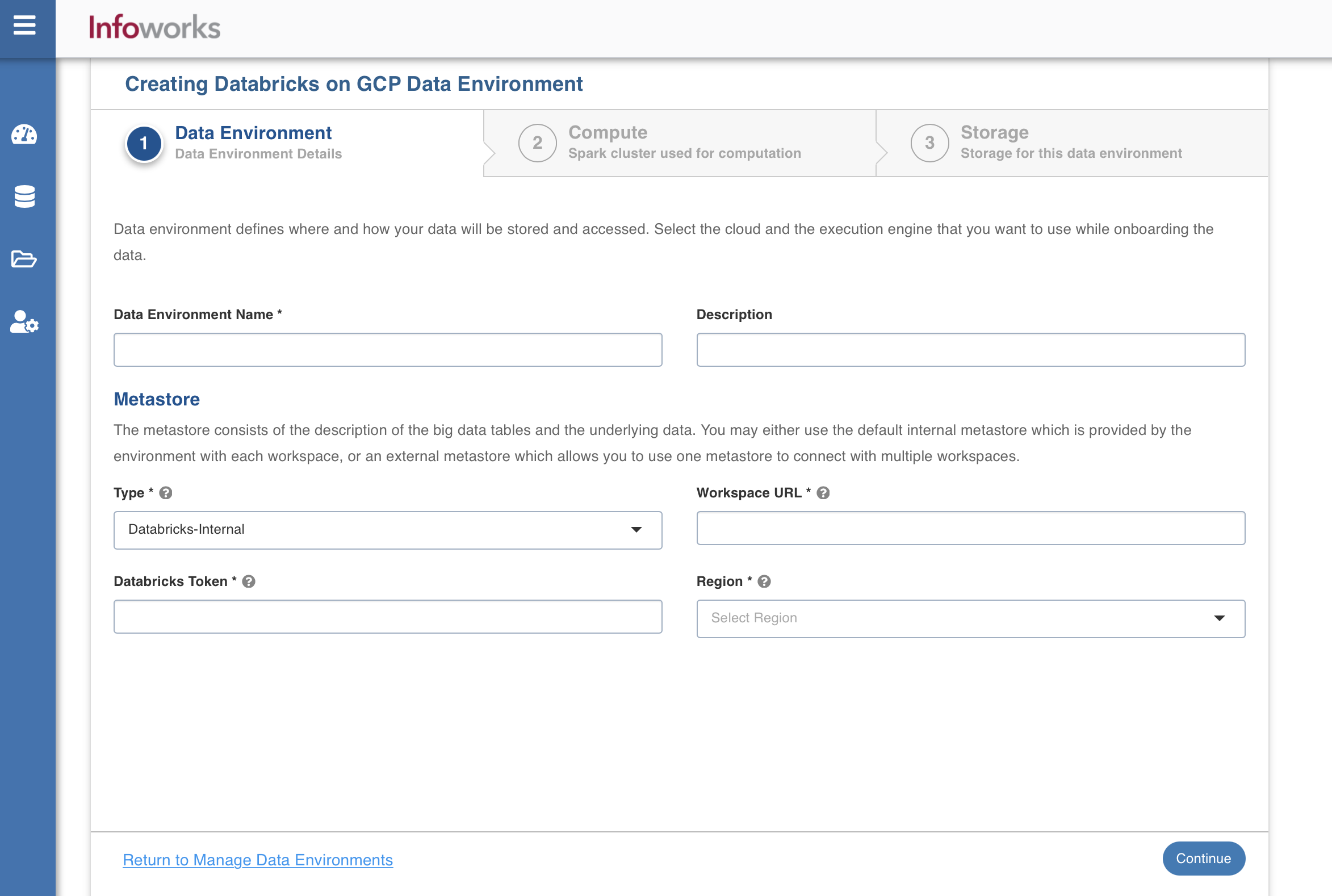Image resolution: width=1332 pixels, height=896 pixels.
Task: Open the admin user settings icon in sidebar
Action: click(24, 322)
